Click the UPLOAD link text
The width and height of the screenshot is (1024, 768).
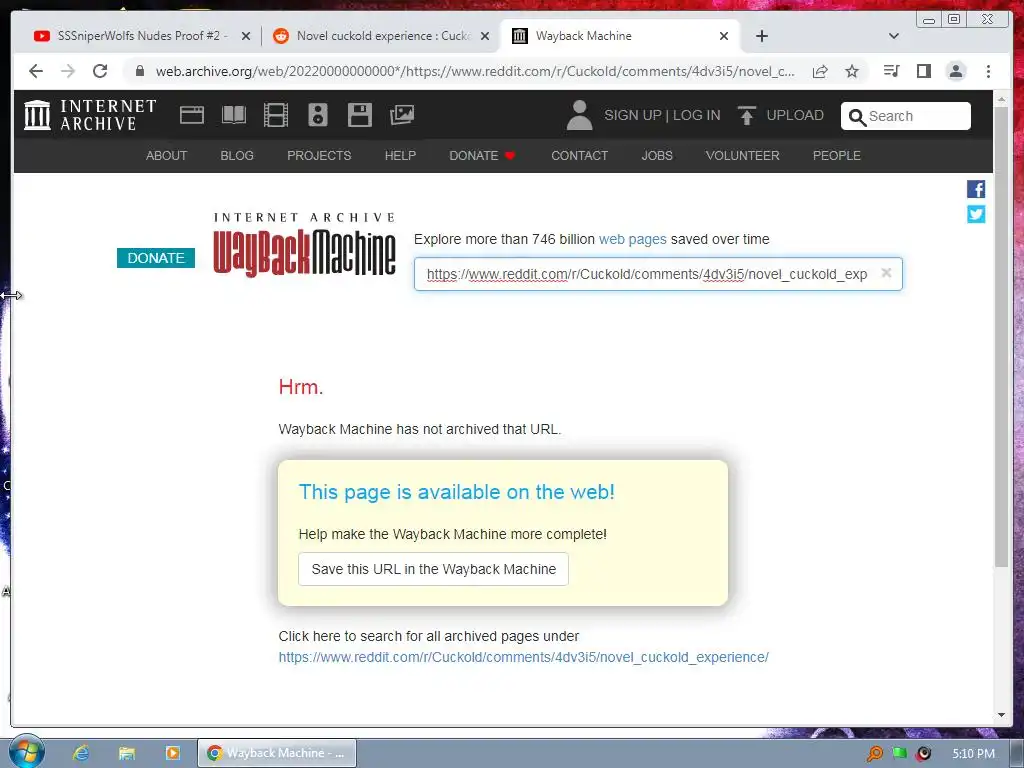[x=795, y=116]
